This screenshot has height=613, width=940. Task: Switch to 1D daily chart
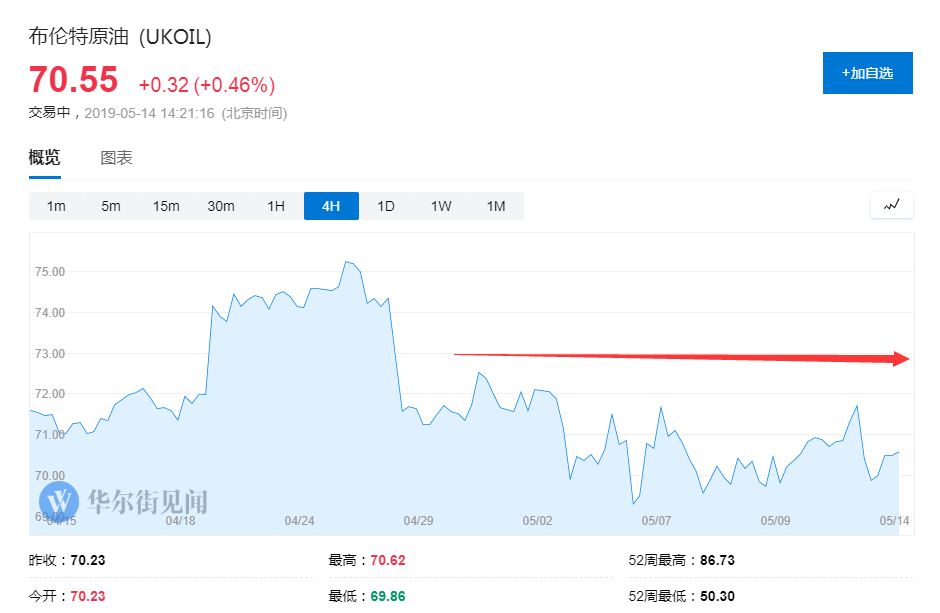386,206
